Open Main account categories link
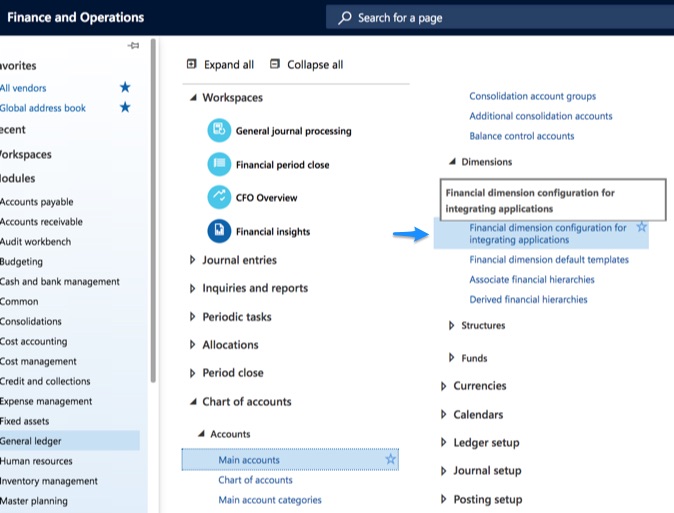The width and height of the screenshot is (674, 513). [270, 500]
